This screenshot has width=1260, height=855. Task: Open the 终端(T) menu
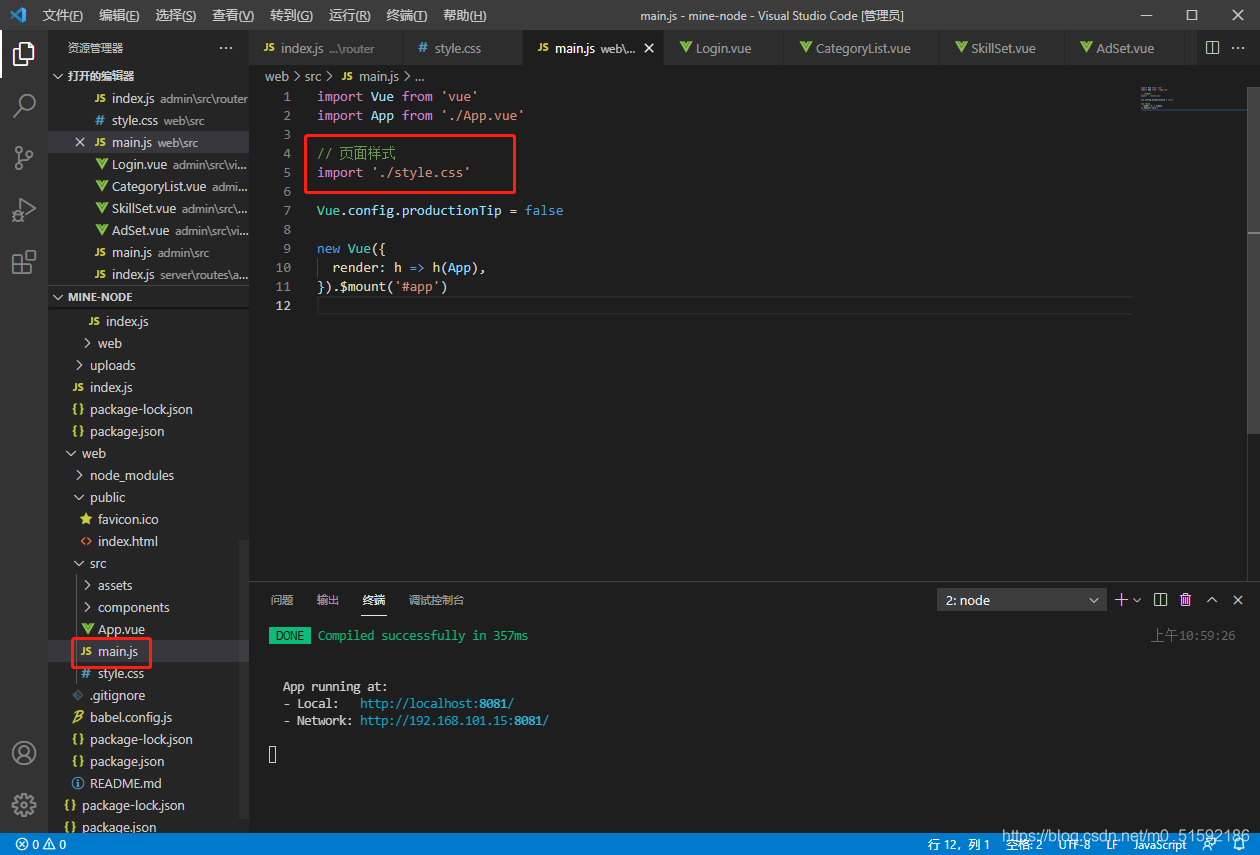(x=406, y=16)
